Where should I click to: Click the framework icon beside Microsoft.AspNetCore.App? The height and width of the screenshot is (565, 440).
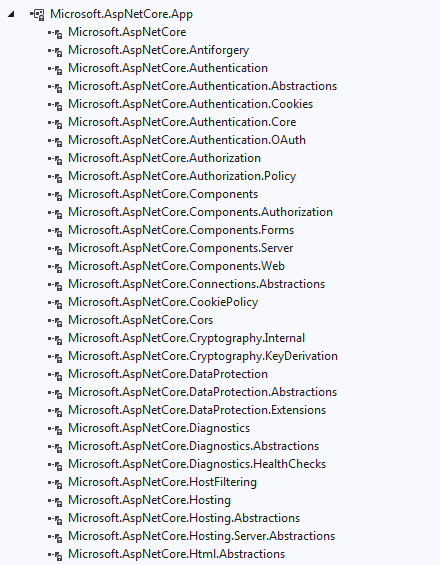(37, 14)
